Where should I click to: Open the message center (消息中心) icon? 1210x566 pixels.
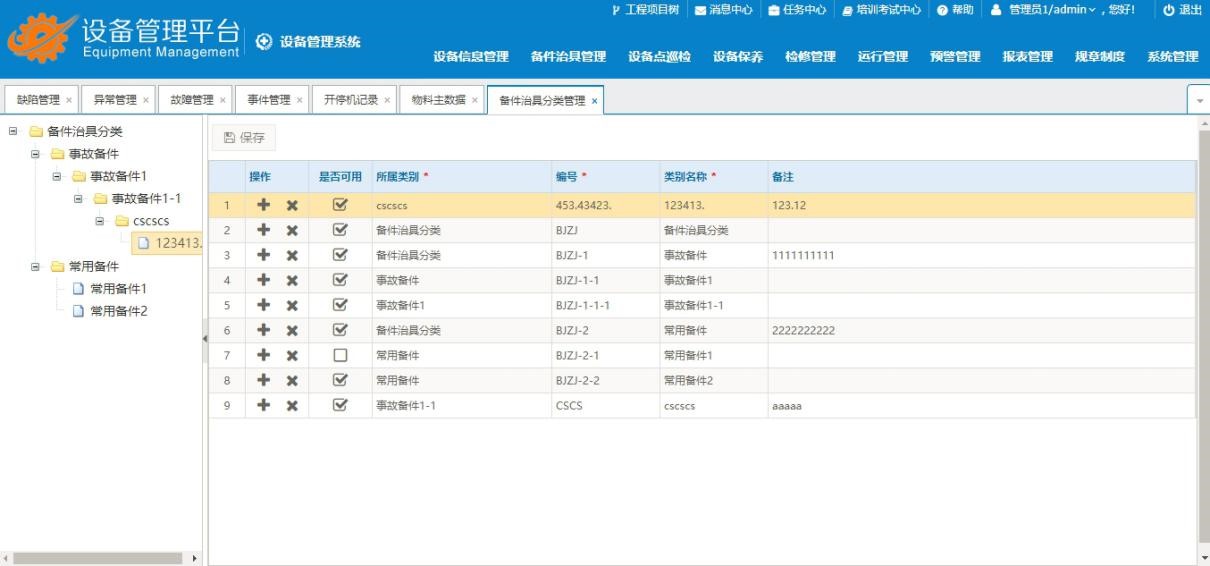point(700,10)
